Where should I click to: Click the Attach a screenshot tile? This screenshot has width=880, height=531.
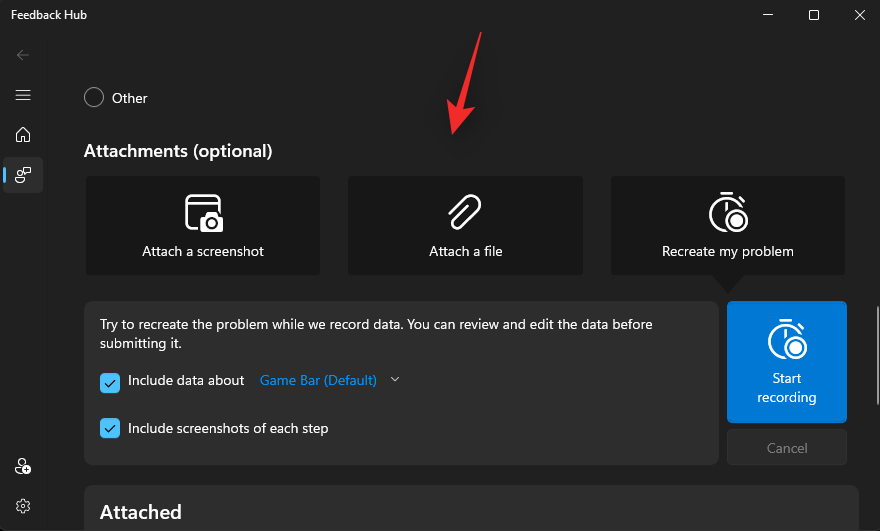pyautogui.click(x=203, y=226)
